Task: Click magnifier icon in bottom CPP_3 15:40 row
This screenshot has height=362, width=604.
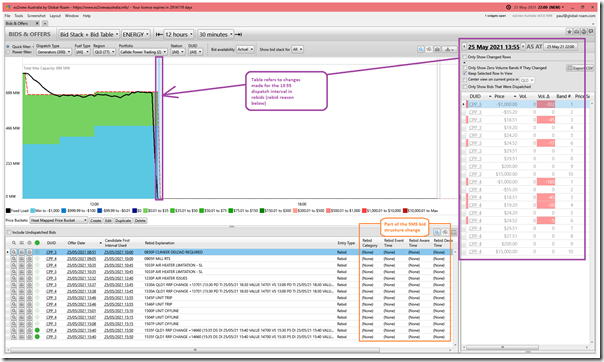Action: tap(14, 337)
